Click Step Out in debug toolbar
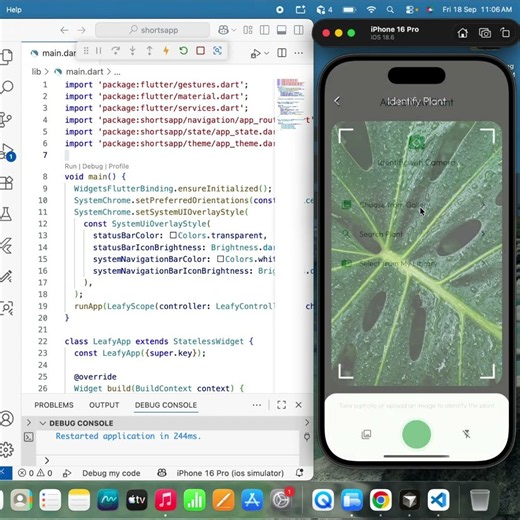 (149, 51)
